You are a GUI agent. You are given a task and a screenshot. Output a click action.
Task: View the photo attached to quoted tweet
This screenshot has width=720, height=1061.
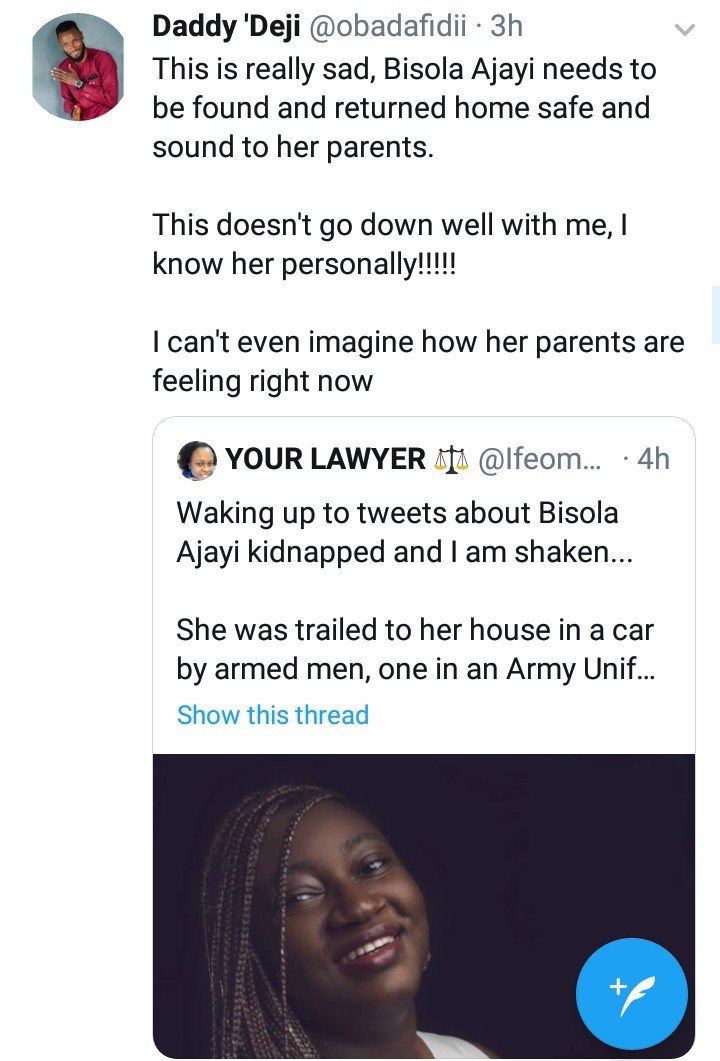[424, 906]
